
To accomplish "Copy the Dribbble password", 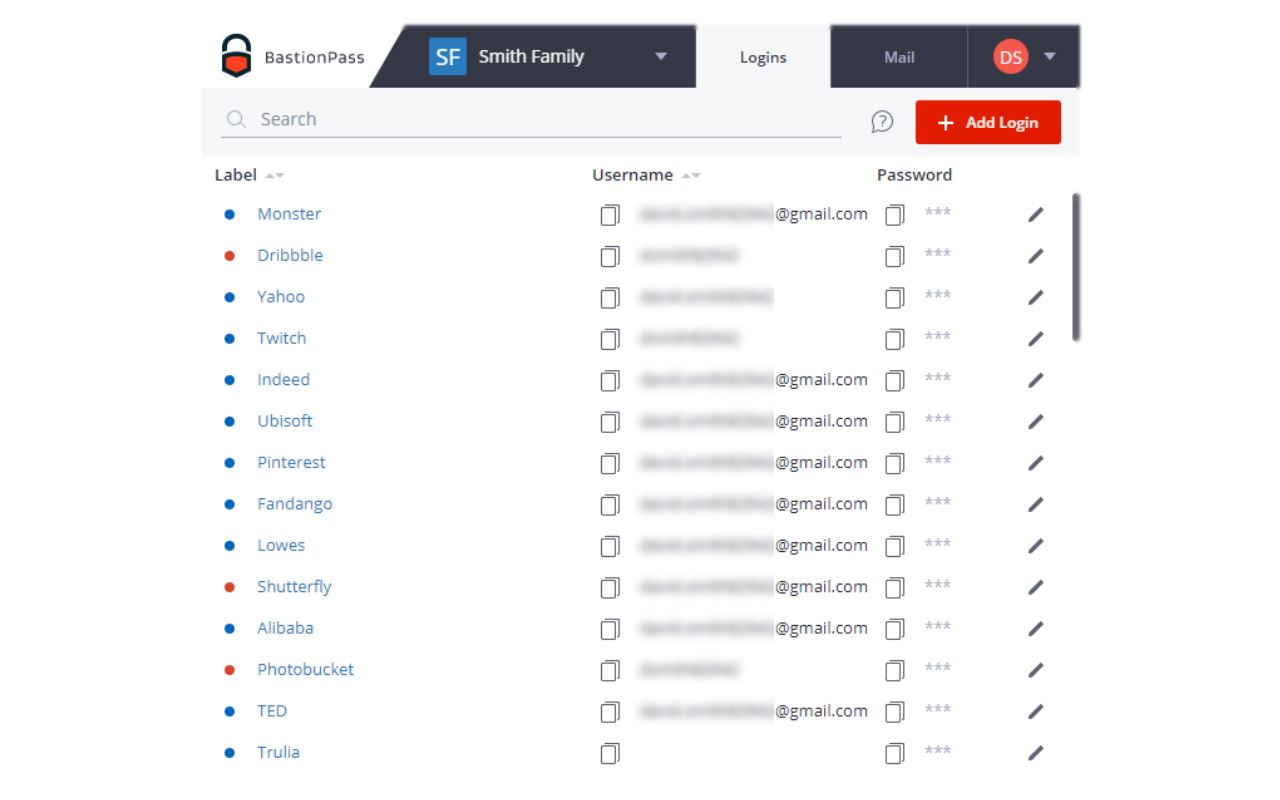I will 895,256.
